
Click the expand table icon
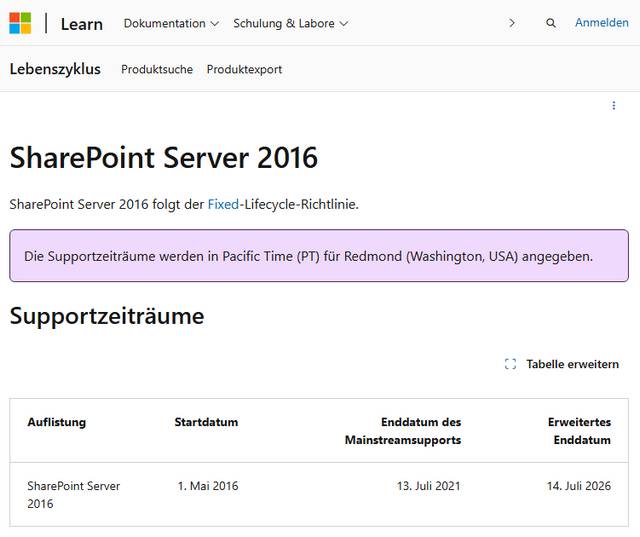click(x=510, y=364)
